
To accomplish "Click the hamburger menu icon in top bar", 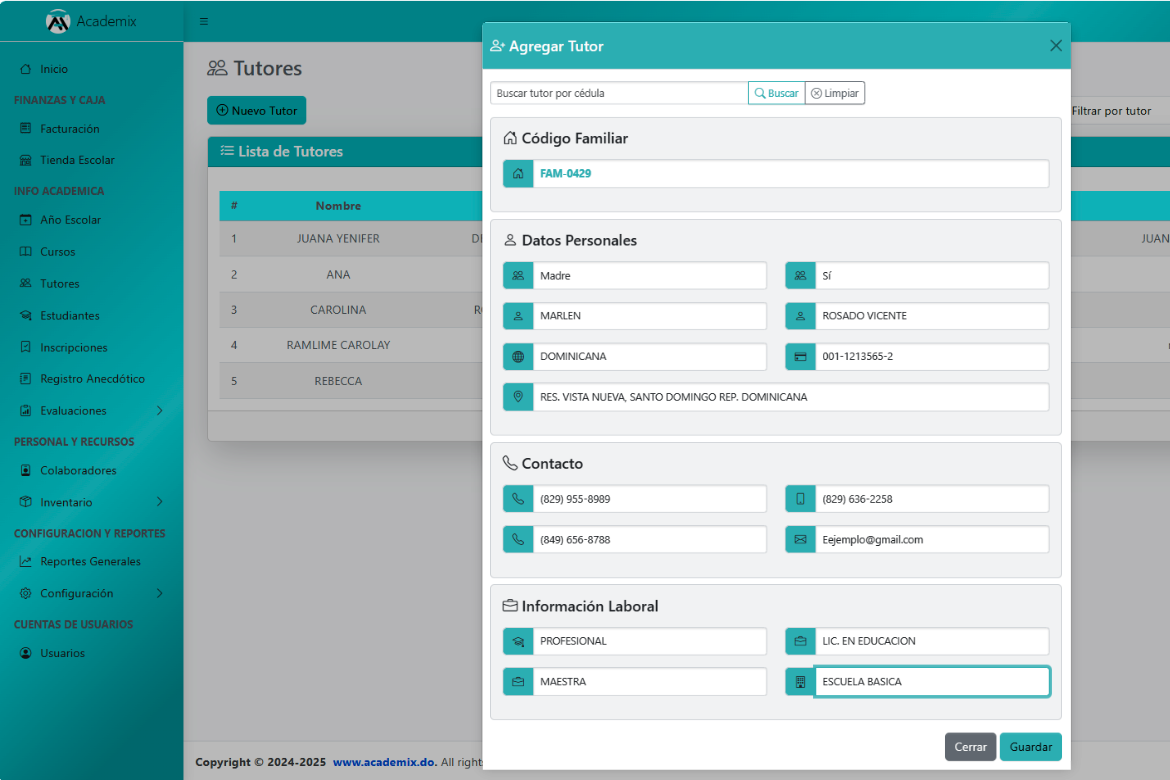I will coord(204,21).
